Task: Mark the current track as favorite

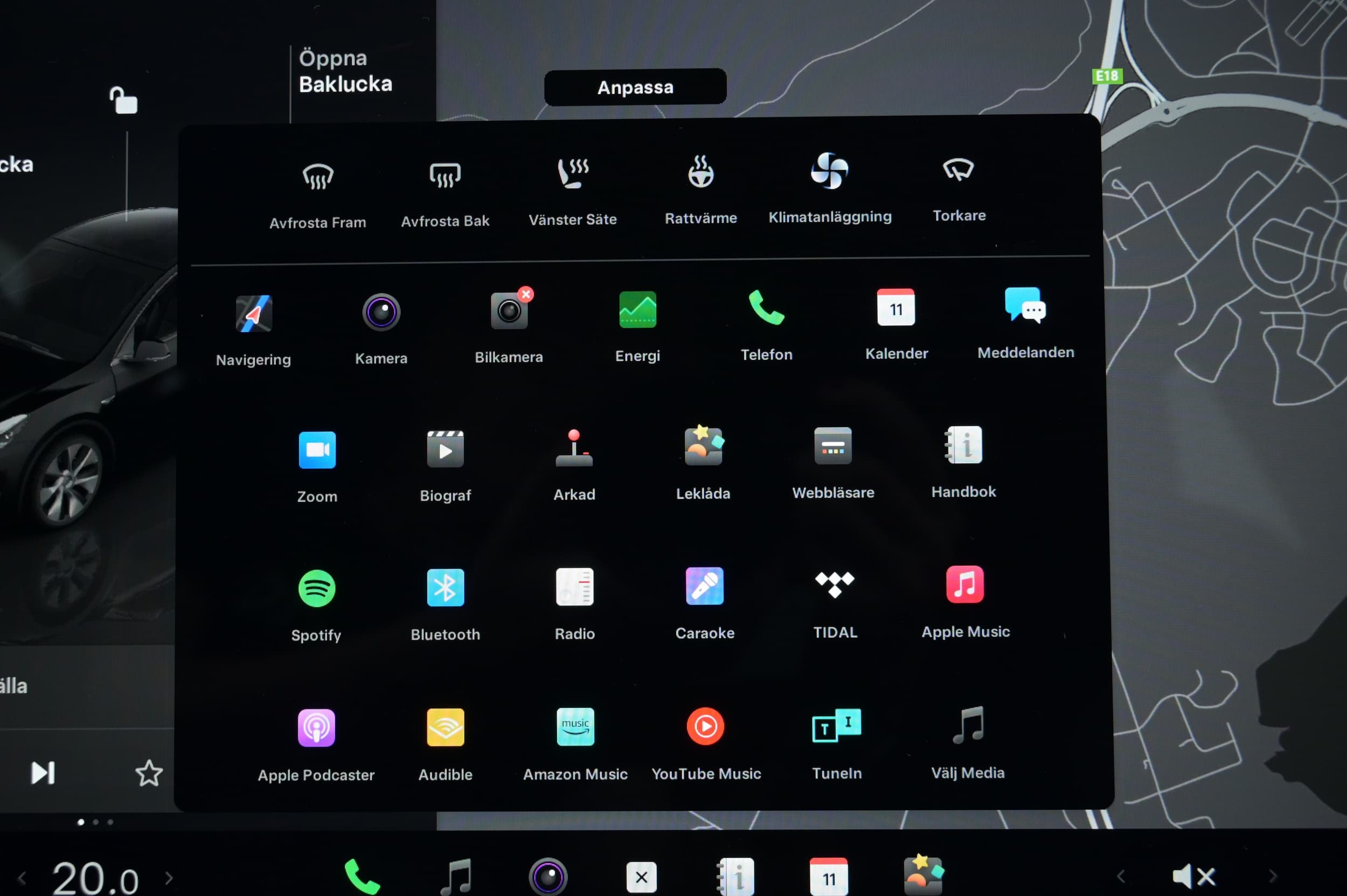Action: coord(149,773)
